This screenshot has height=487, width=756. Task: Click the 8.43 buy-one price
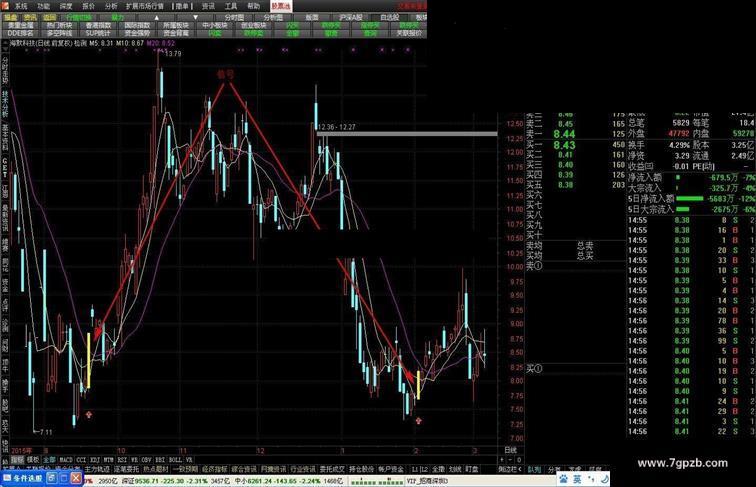coord(564,145)
